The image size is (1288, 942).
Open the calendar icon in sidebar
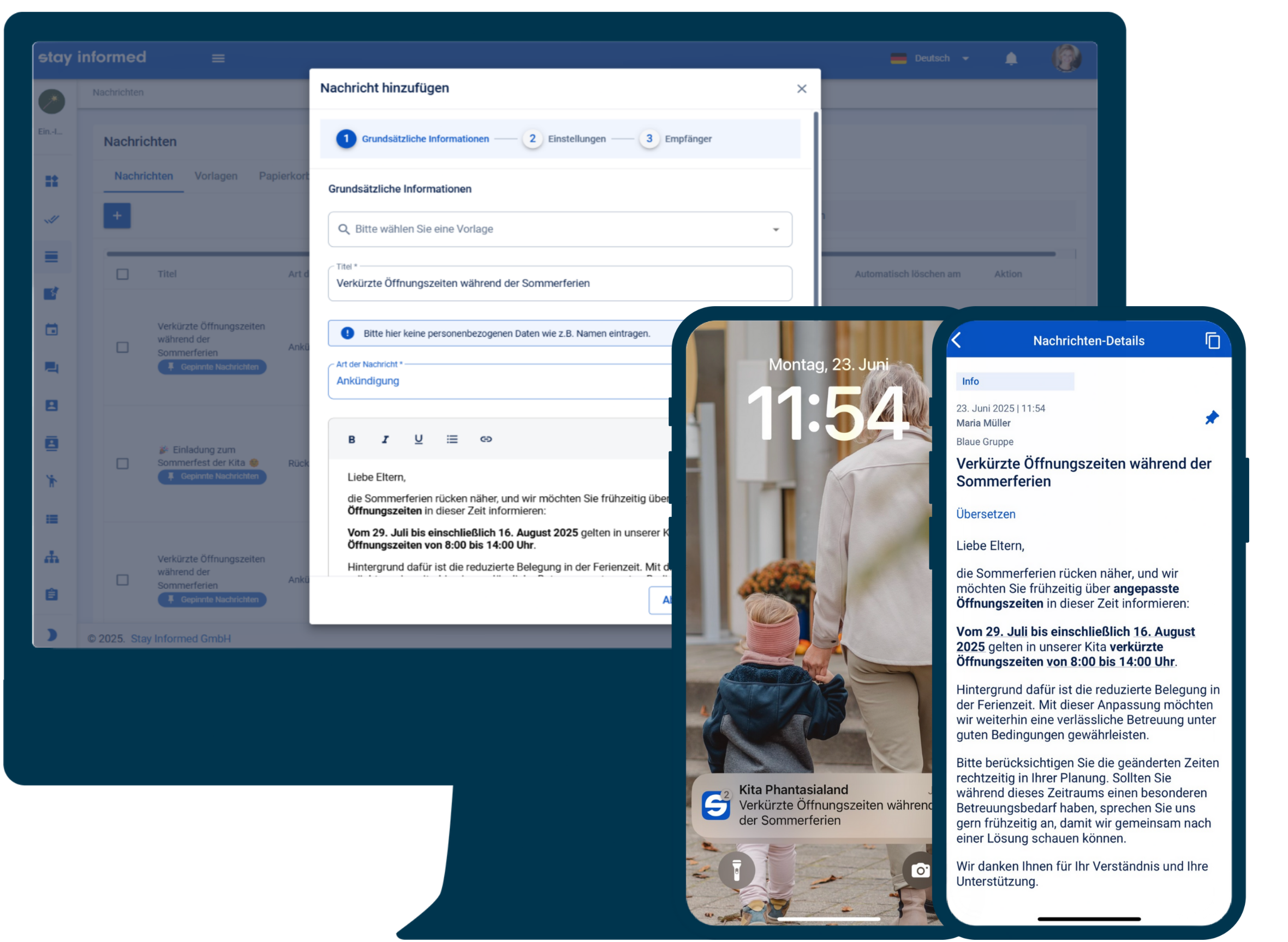[x=51, y=330]
